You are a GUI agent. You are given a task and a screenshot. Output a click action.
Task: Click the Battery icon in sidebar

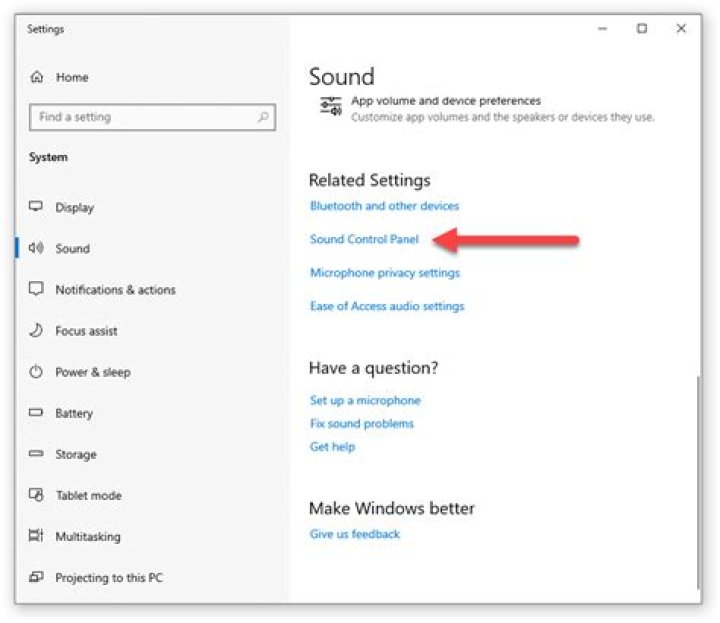tap(36, 412)
